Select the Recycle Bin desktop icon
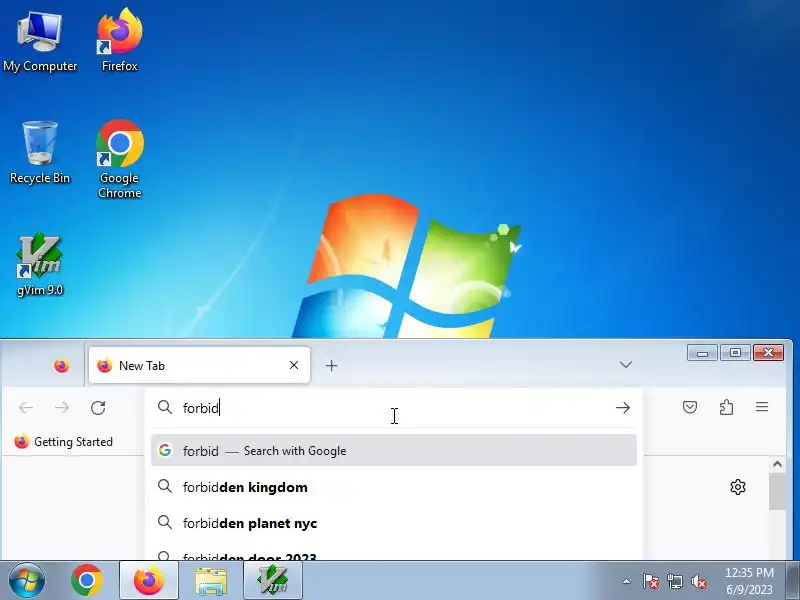Screen dimensions: 800x600 point(40,153)
